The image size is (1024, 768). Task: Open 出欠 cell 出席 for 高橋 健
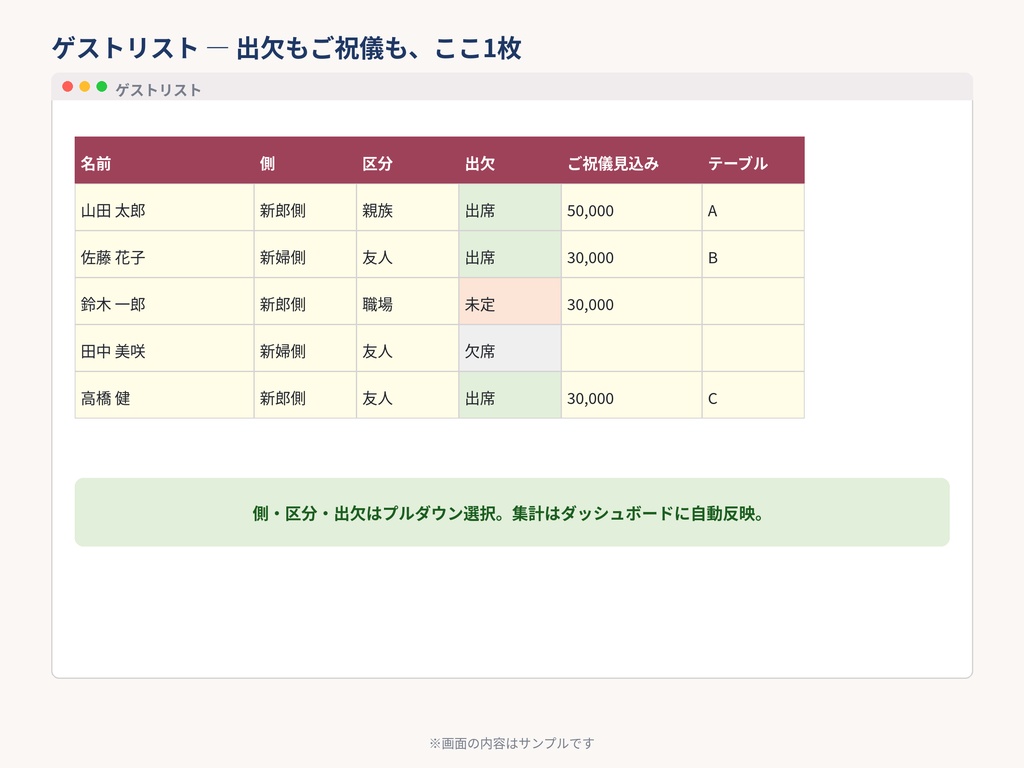point(510,395)
